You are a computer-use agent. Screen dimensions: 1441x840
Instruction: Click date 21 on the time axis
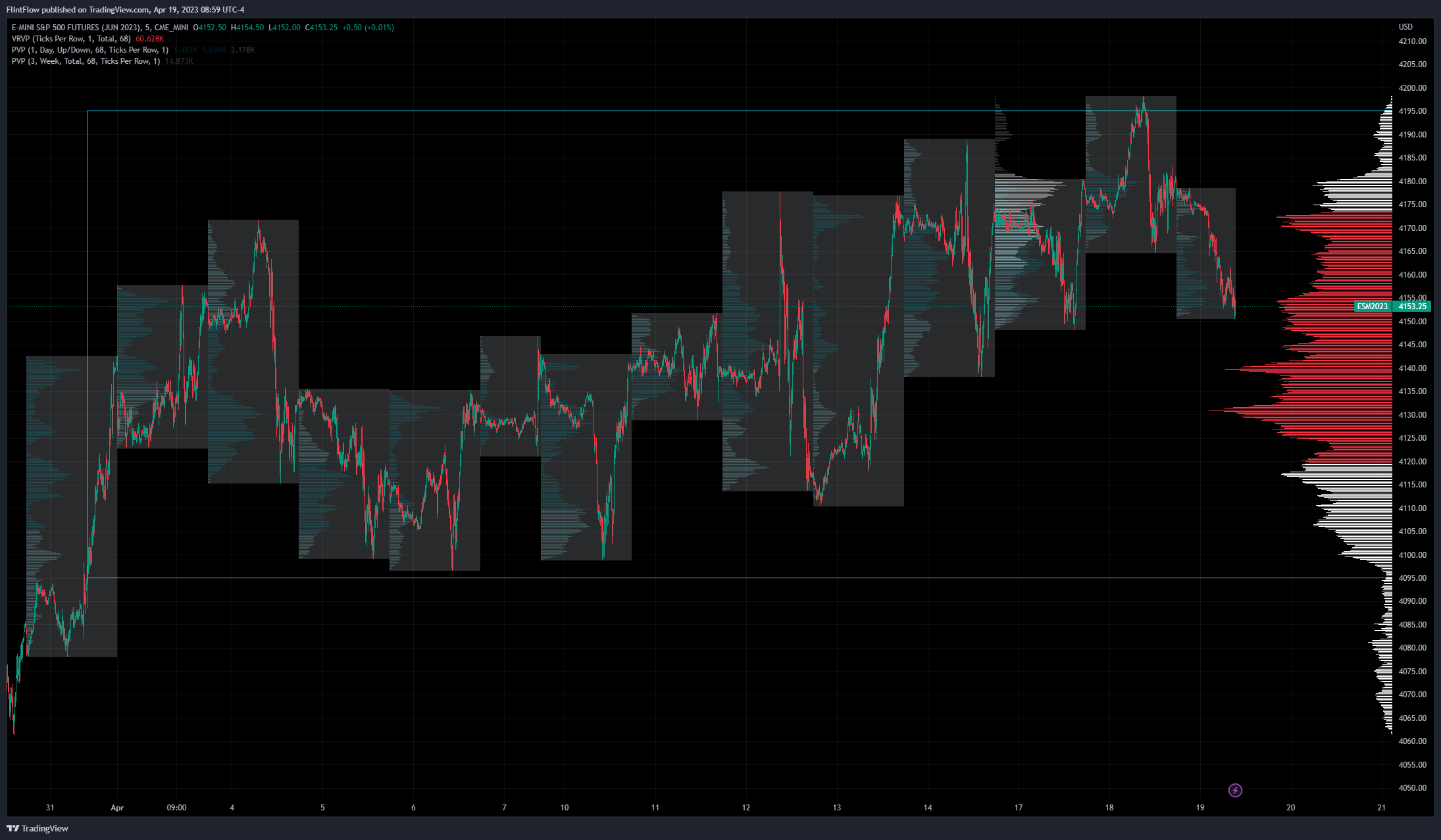point(1381,808)
